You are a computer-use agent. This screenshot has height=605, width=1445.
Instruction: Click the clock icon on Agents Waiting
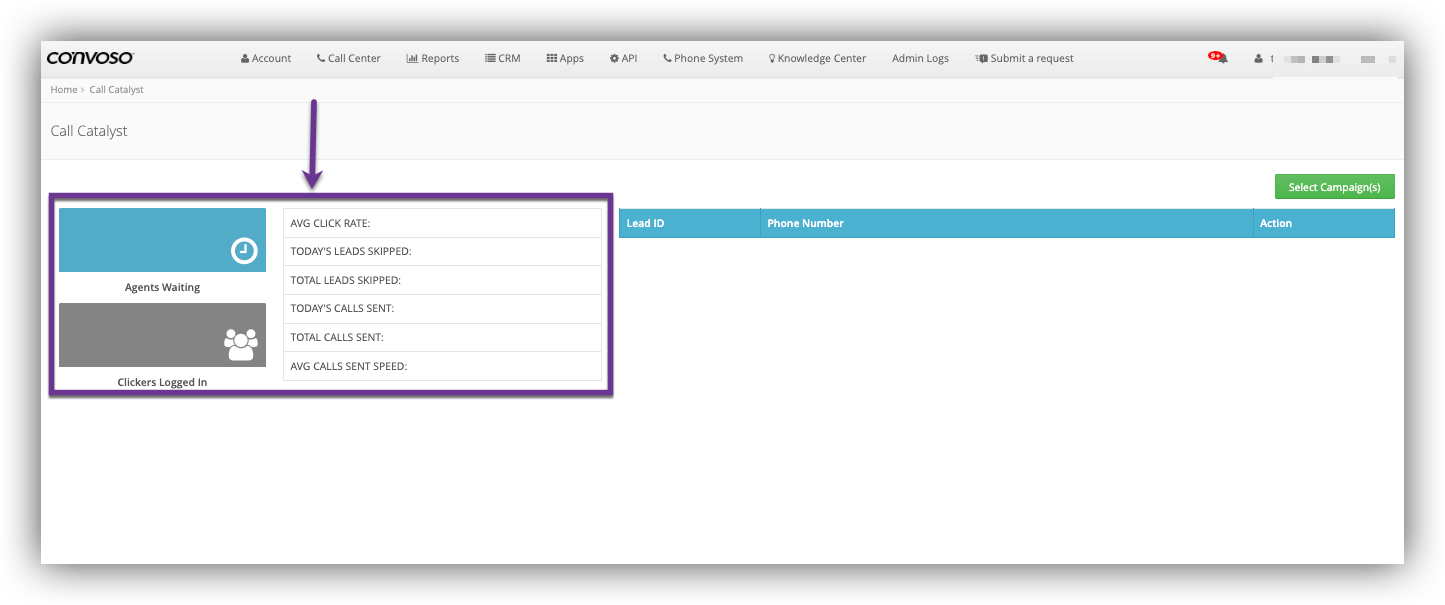coord(244,251)
